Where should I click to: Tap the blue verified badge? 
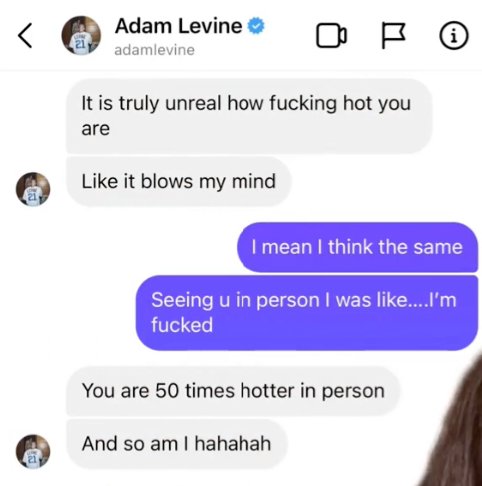tap(256, 26)
